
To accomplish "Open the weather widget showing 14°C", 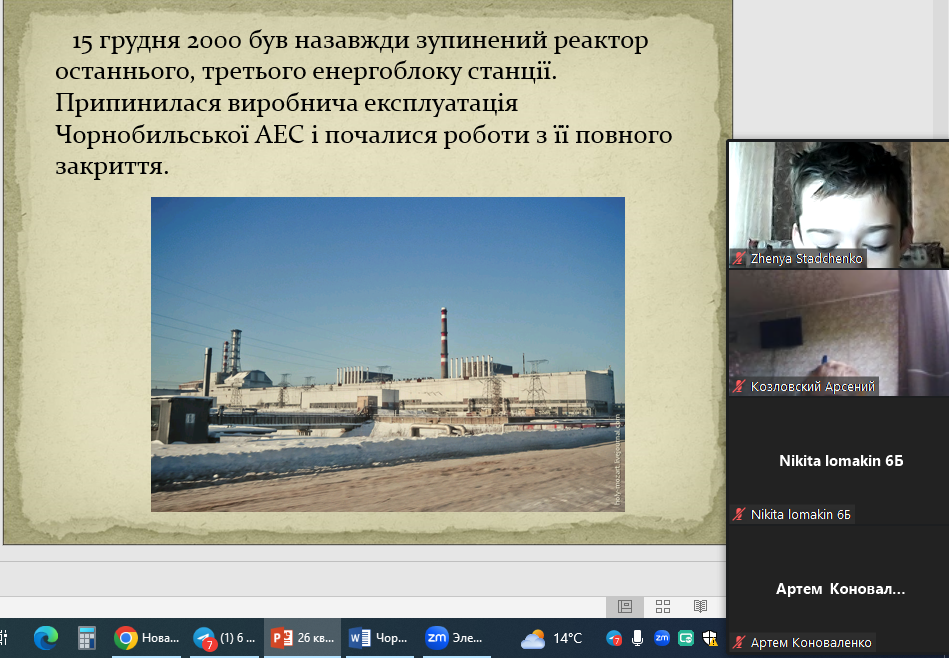I will 552,639.
